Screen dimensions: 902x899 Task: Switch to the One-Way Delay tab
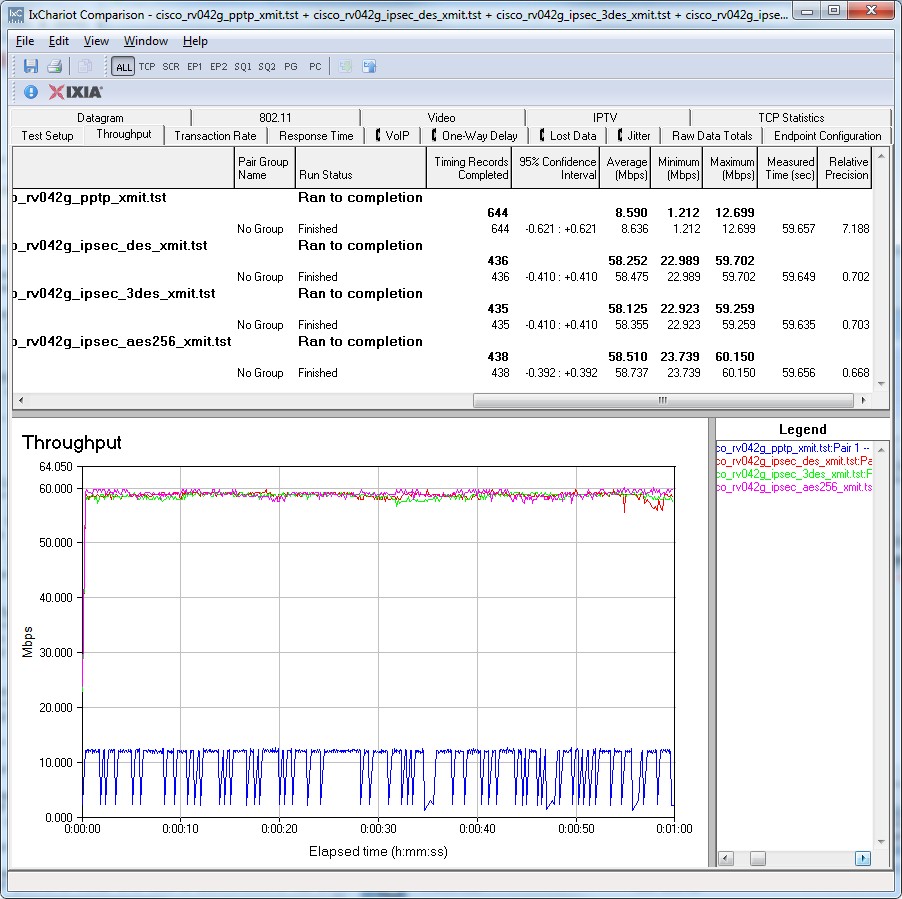coord(475,136)
